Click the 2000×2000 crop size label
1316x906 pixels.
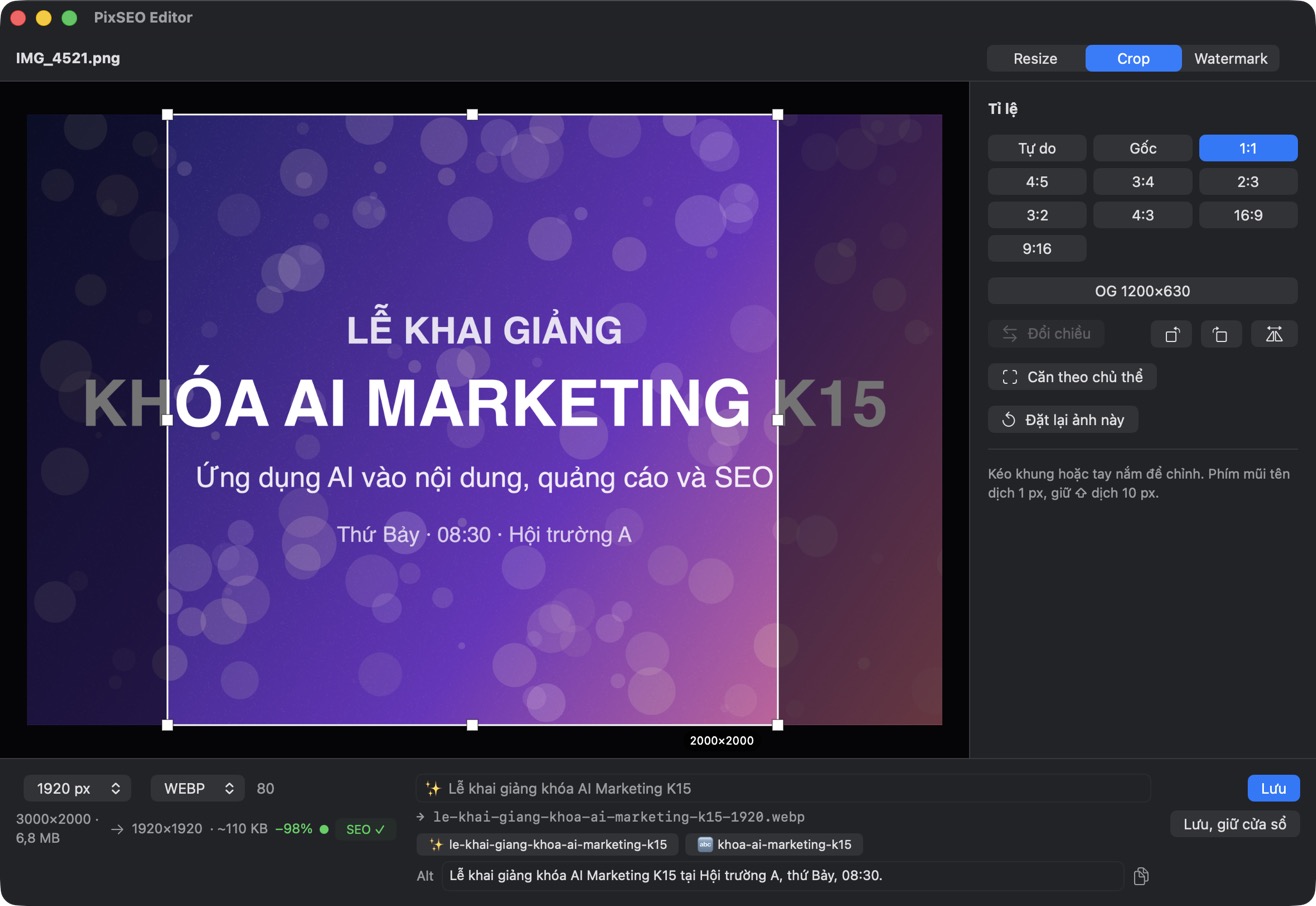(x=722, y=741)
